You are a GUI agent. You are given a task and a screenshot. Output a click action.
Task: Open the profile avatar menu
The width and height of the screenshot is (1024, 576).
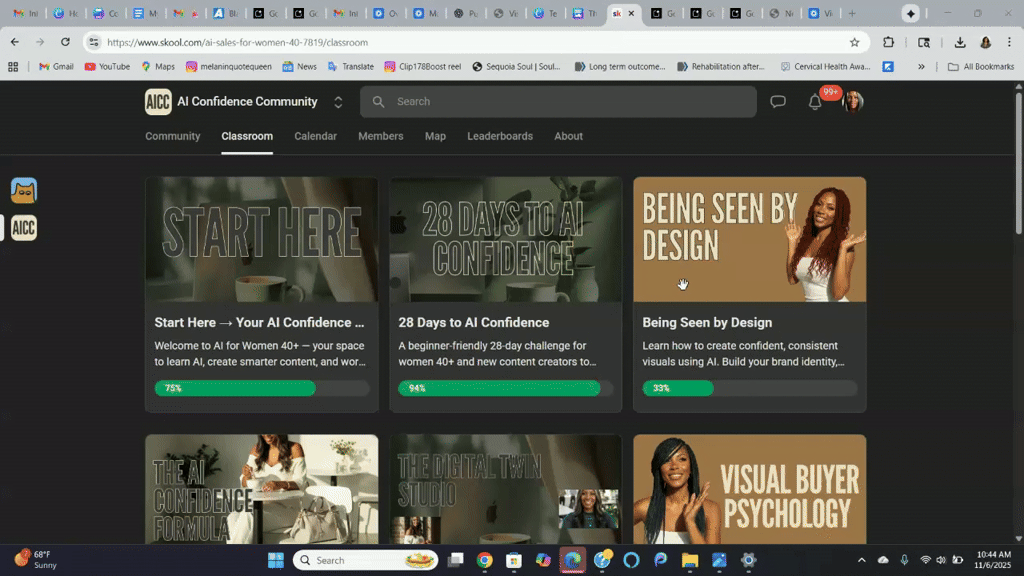853,101
